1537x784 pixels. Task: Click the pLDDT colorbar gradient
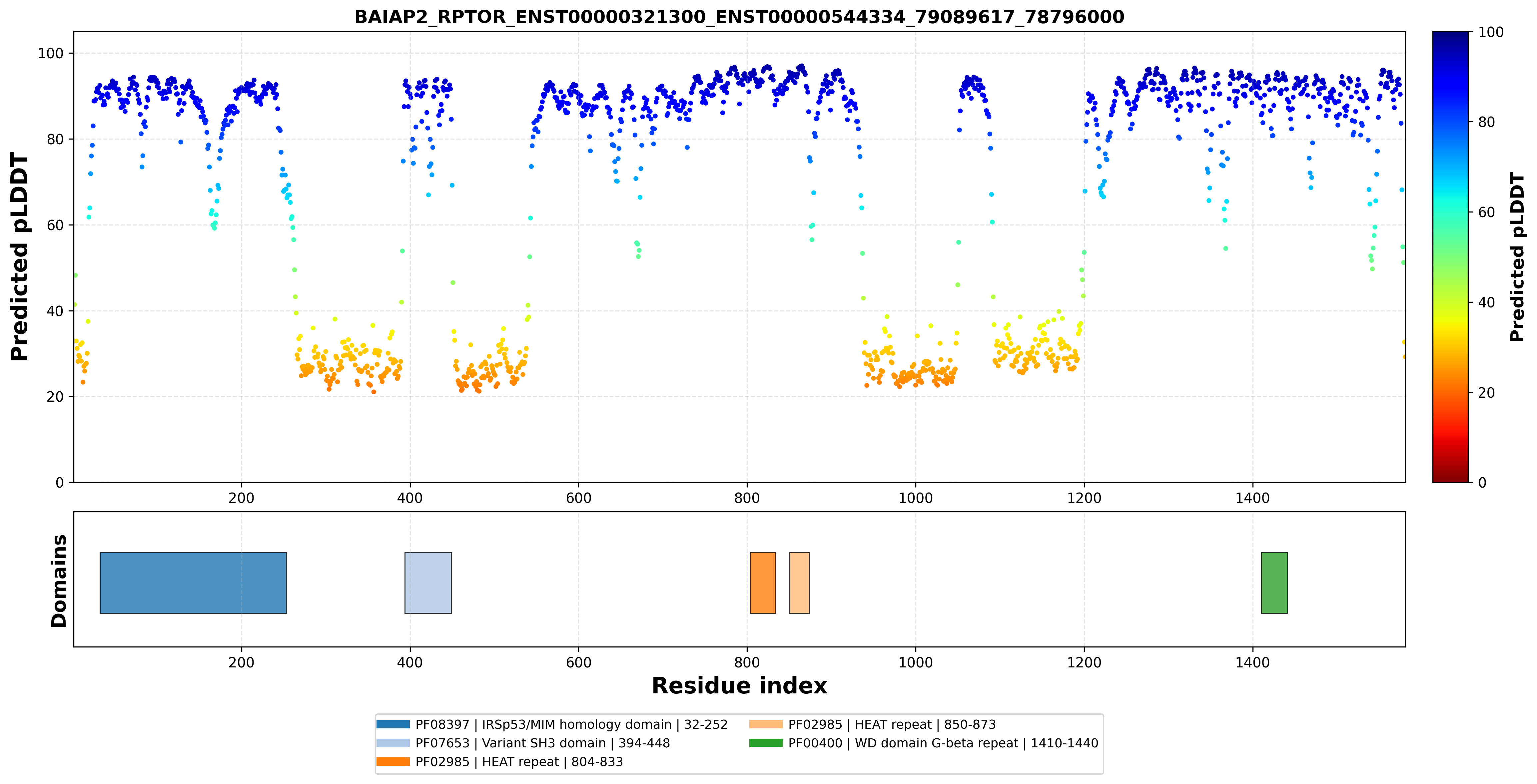tap(1450, 257)
